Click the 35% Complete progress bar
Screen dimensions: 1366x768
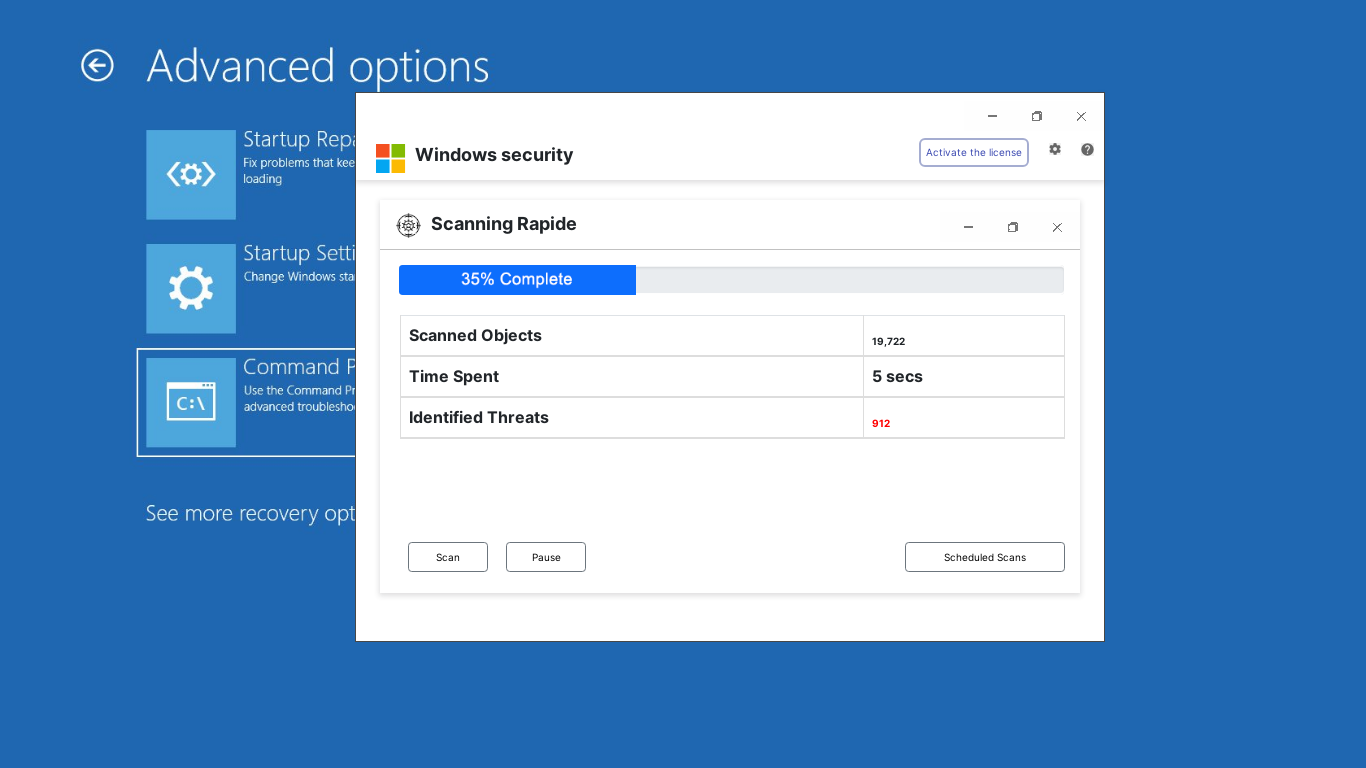(517, 280)
